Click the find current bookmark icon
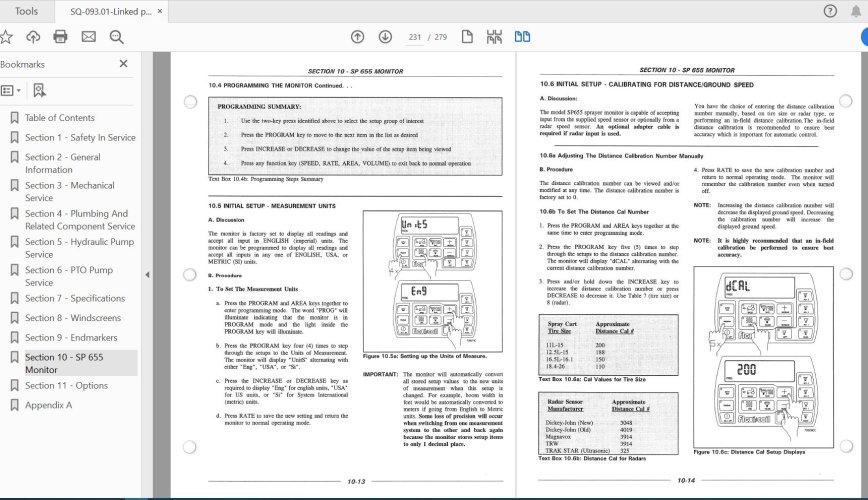Screen dimensions: 868x500 (39, 90)
